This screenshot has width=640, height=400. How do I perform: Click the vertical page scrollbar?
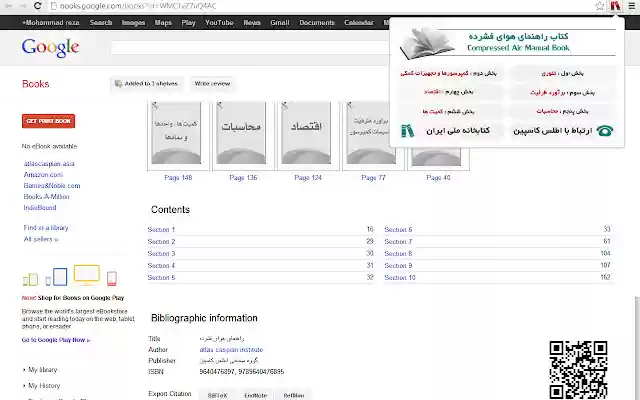[x=637, y=348]
